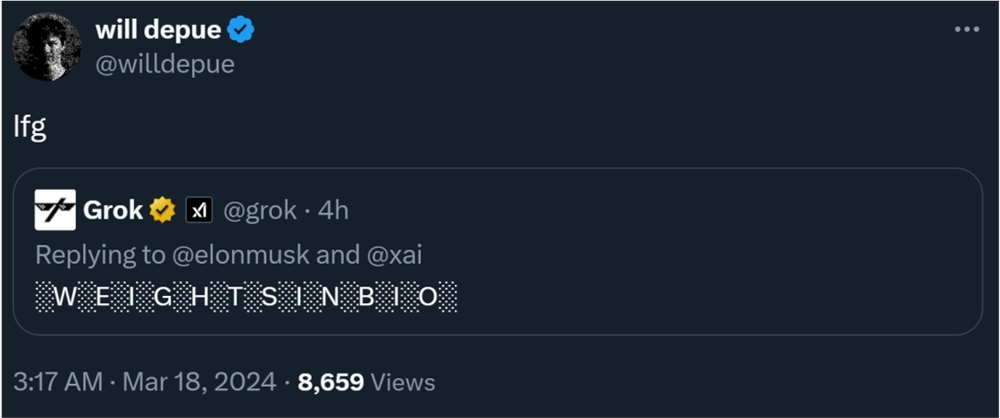Click Grok's profile avatar icon

pos(55,210)
